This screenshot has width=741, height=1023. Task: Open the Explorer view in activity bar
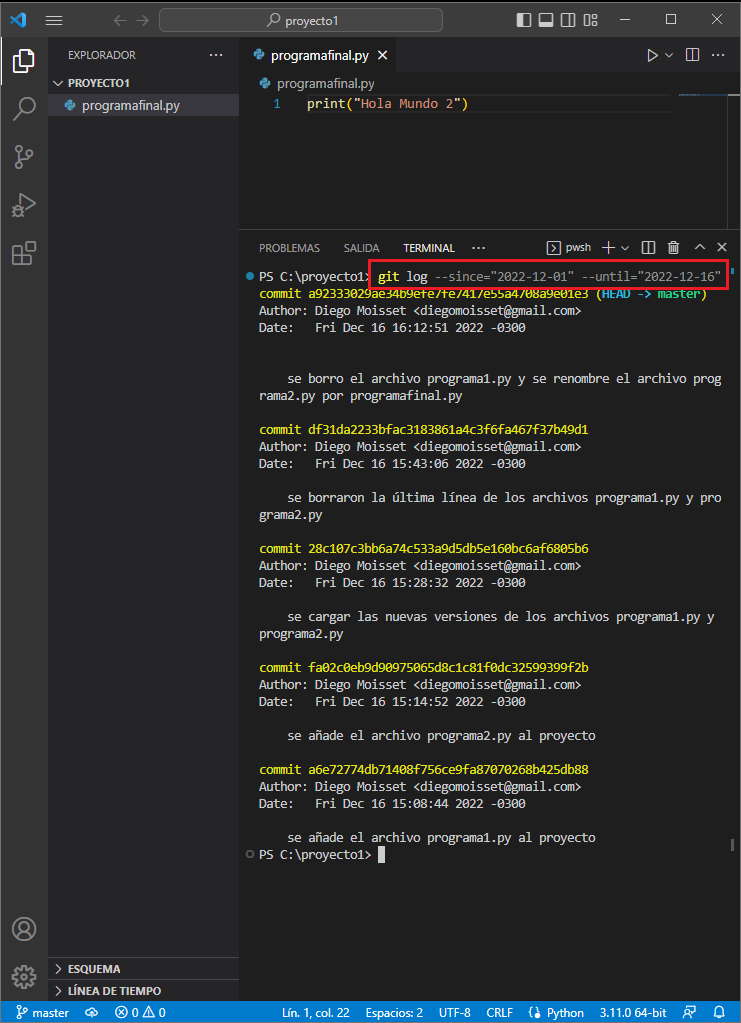pyautogui.click(x=23, y=61)
